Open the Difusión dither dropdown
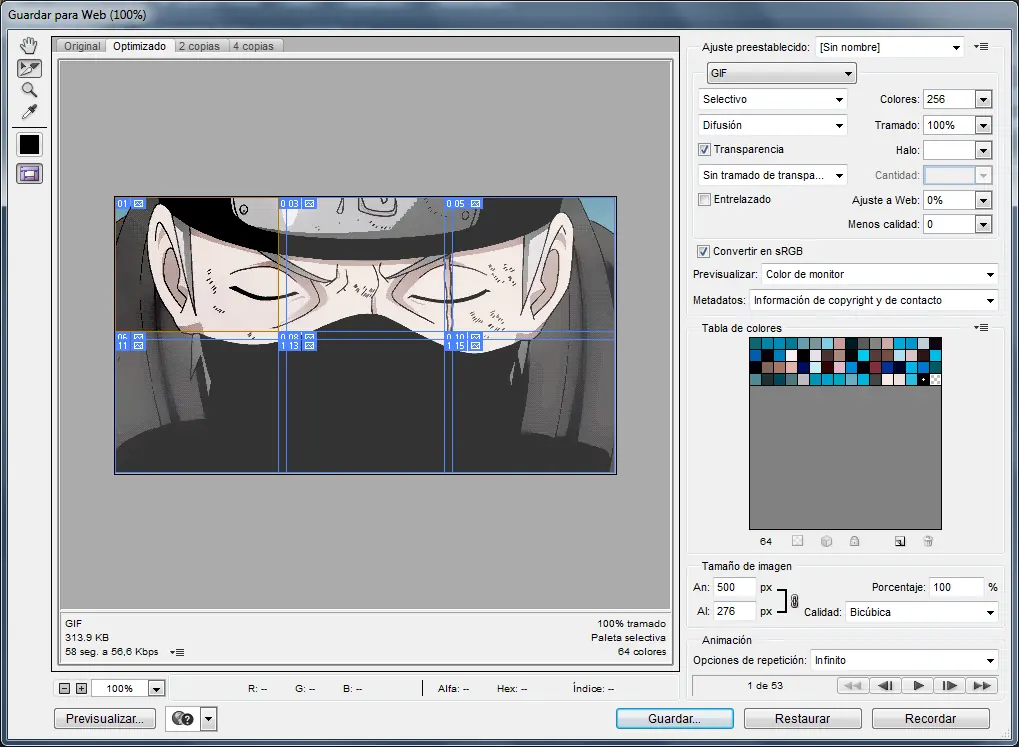This screenshot has width=1019, height=747. (773, 125)
